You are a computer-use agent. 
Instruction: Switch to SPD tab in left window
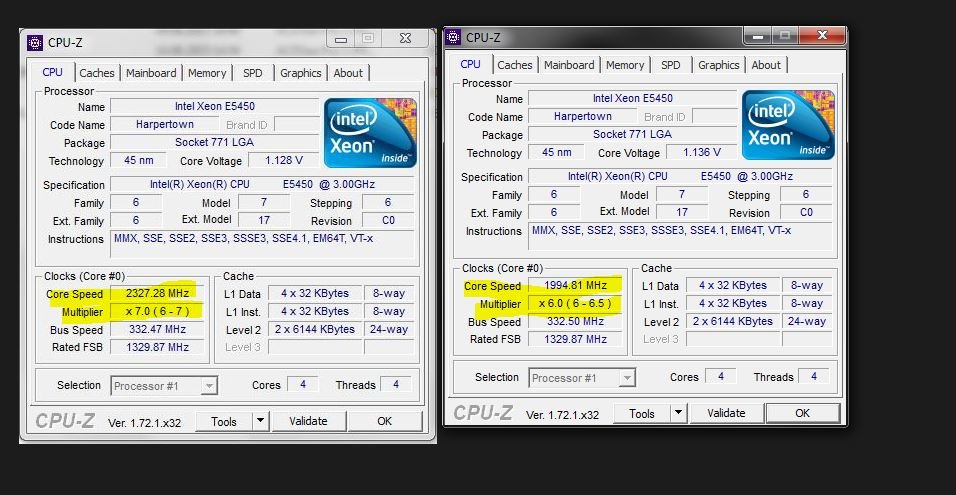(x=252, y=73)
